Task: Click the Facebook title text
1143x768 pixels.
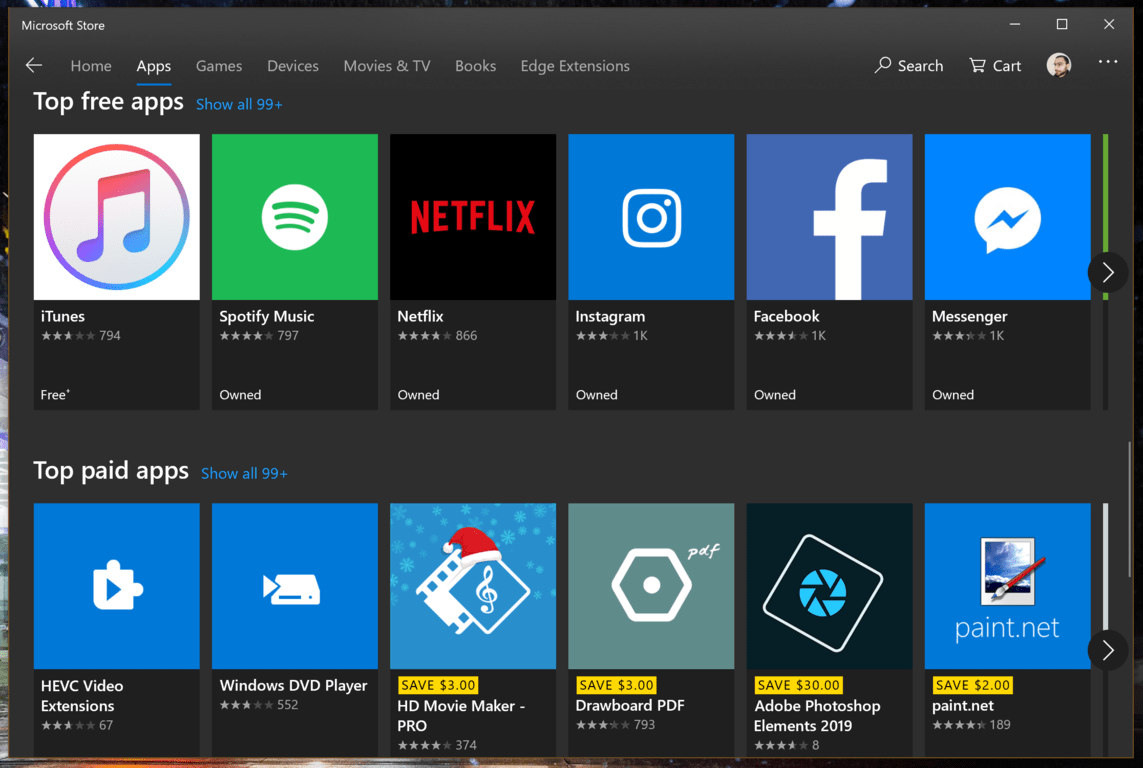Action: pos(787,316)
